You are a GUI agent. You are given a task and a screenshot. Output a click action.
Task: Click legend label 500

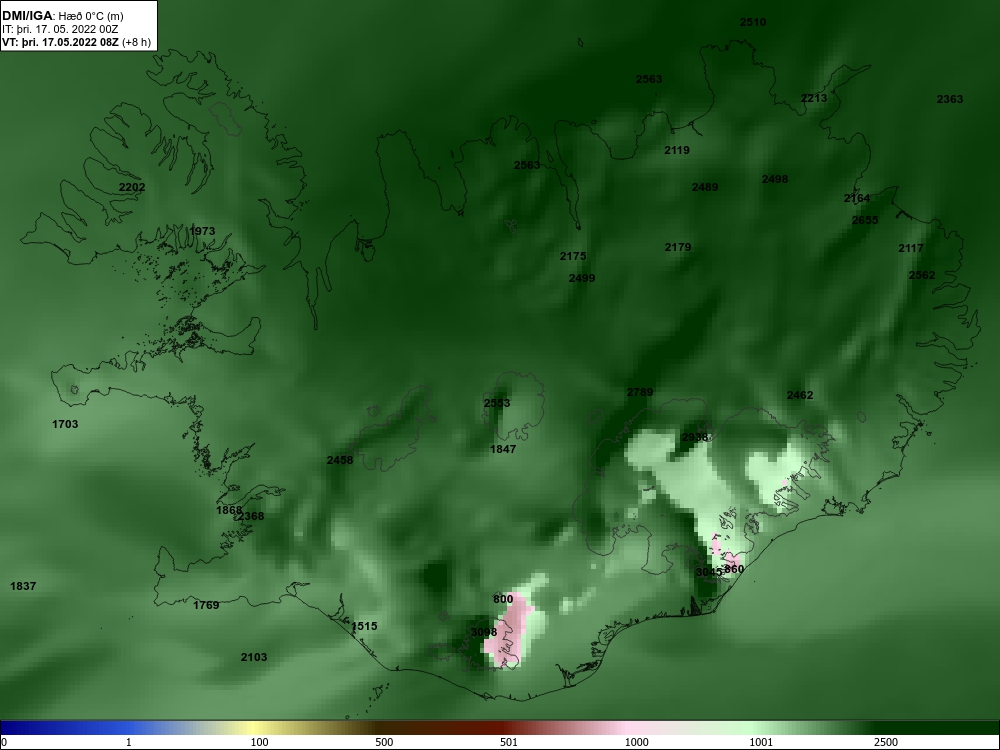[384, 742]
